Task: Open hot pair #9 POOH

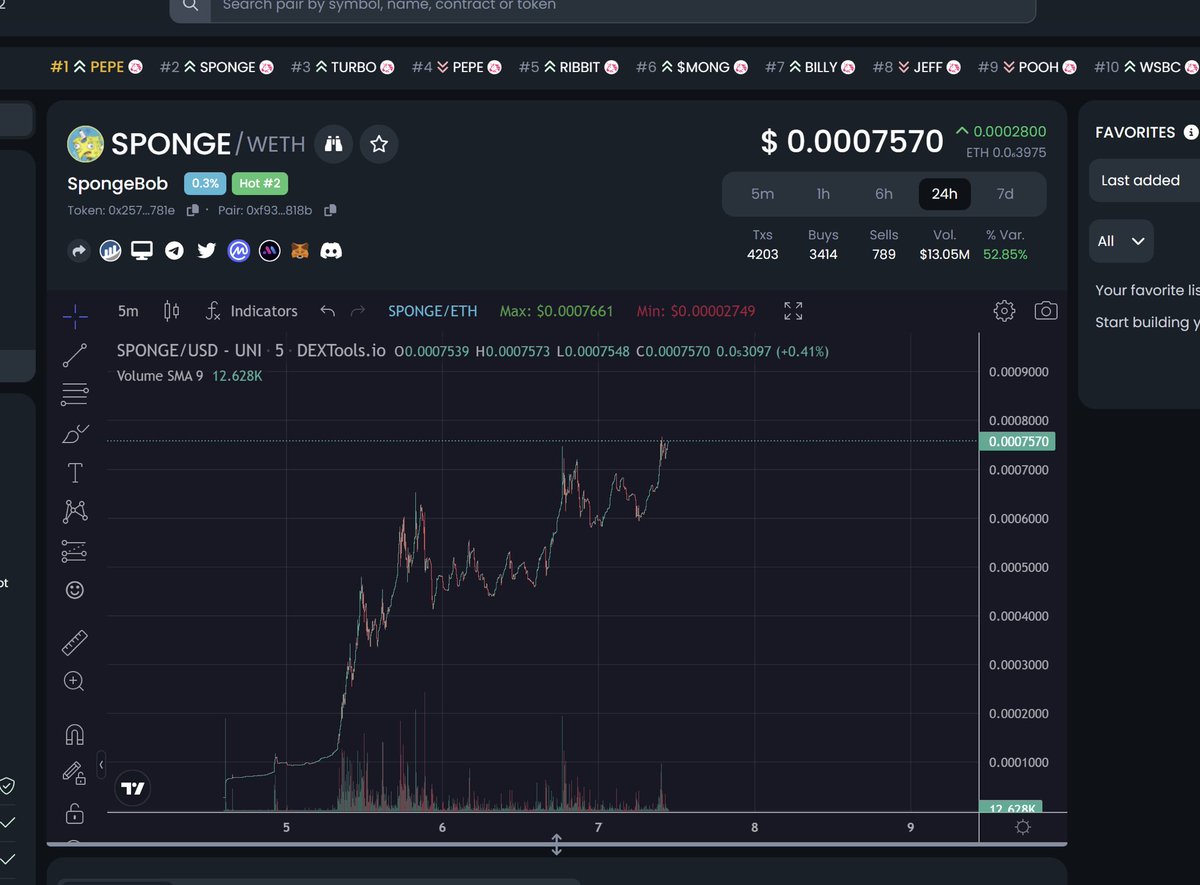Action: [x=1027, y=67]
